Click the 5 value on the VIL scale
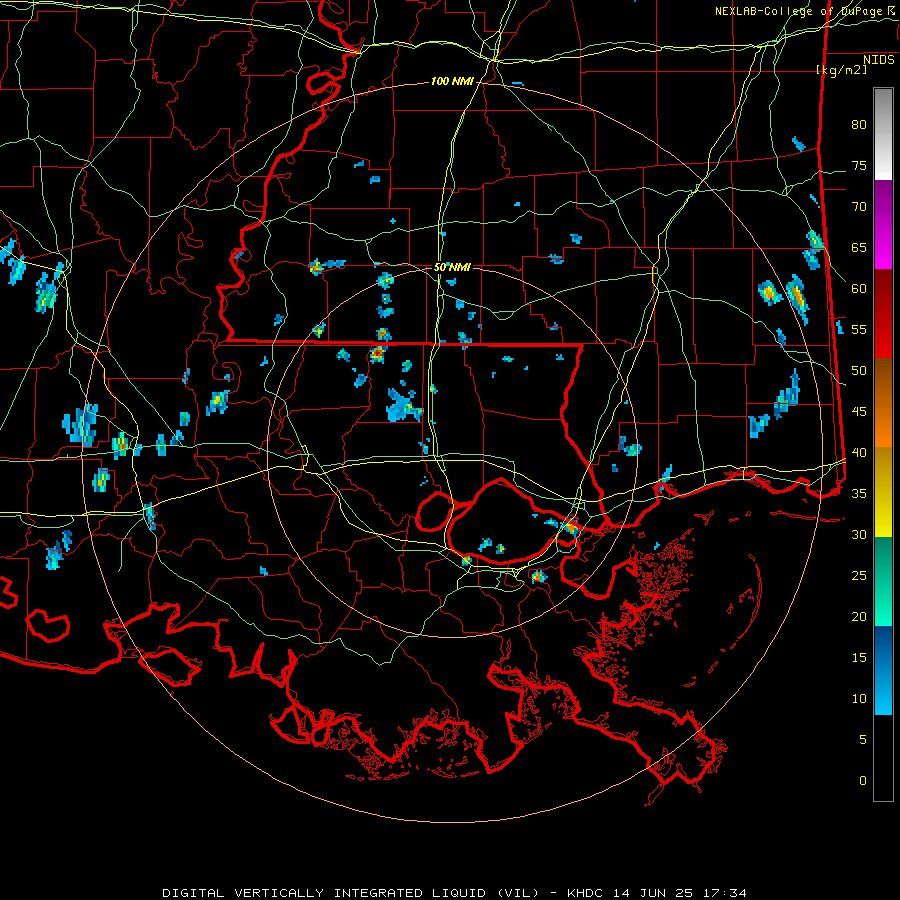Image resolution: width=900 pixels, height=900 pixels. pos(863,740)
